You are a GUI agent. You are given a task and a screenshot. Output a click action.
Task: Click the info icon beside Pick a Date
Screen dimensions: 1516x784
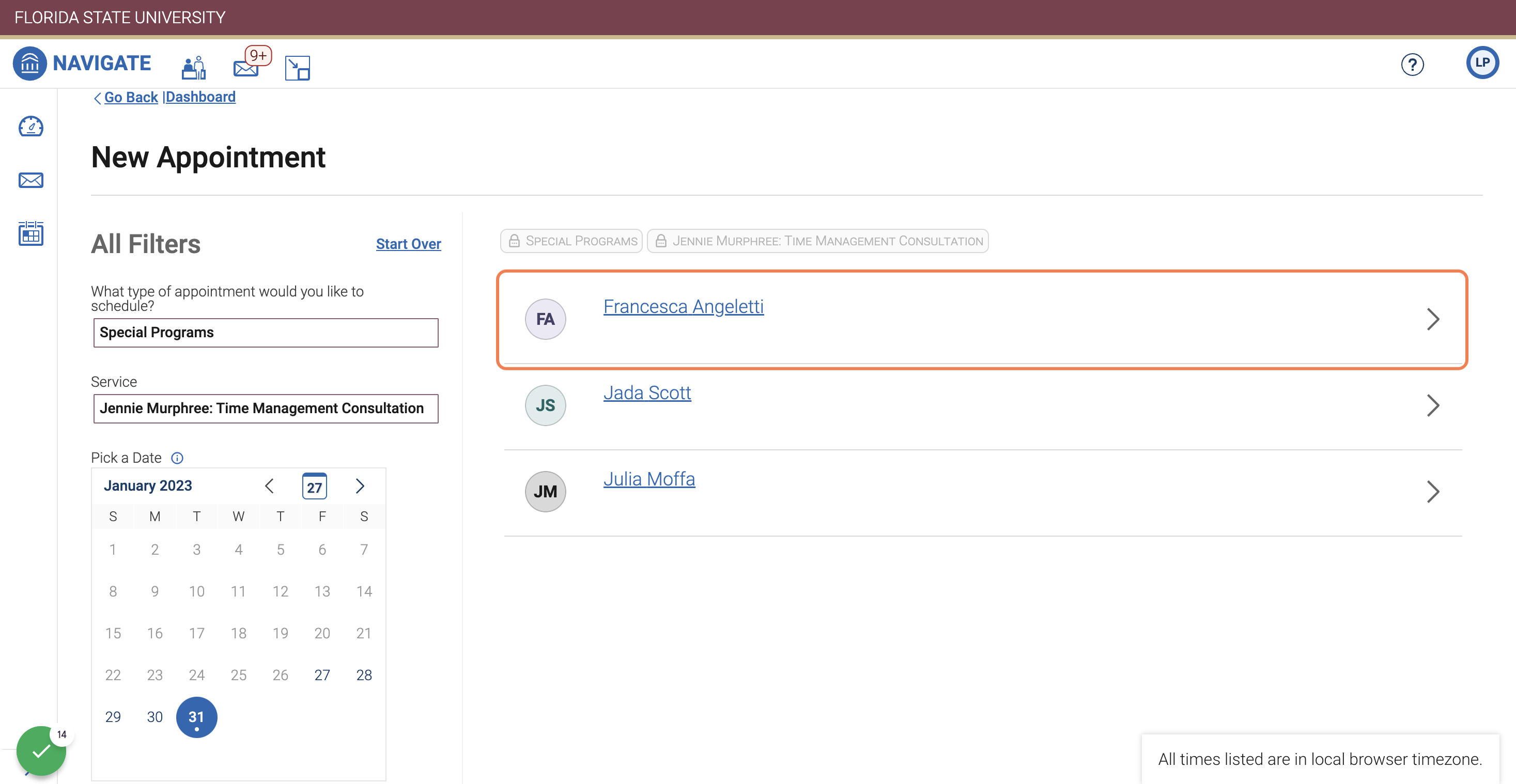point(177,458)
